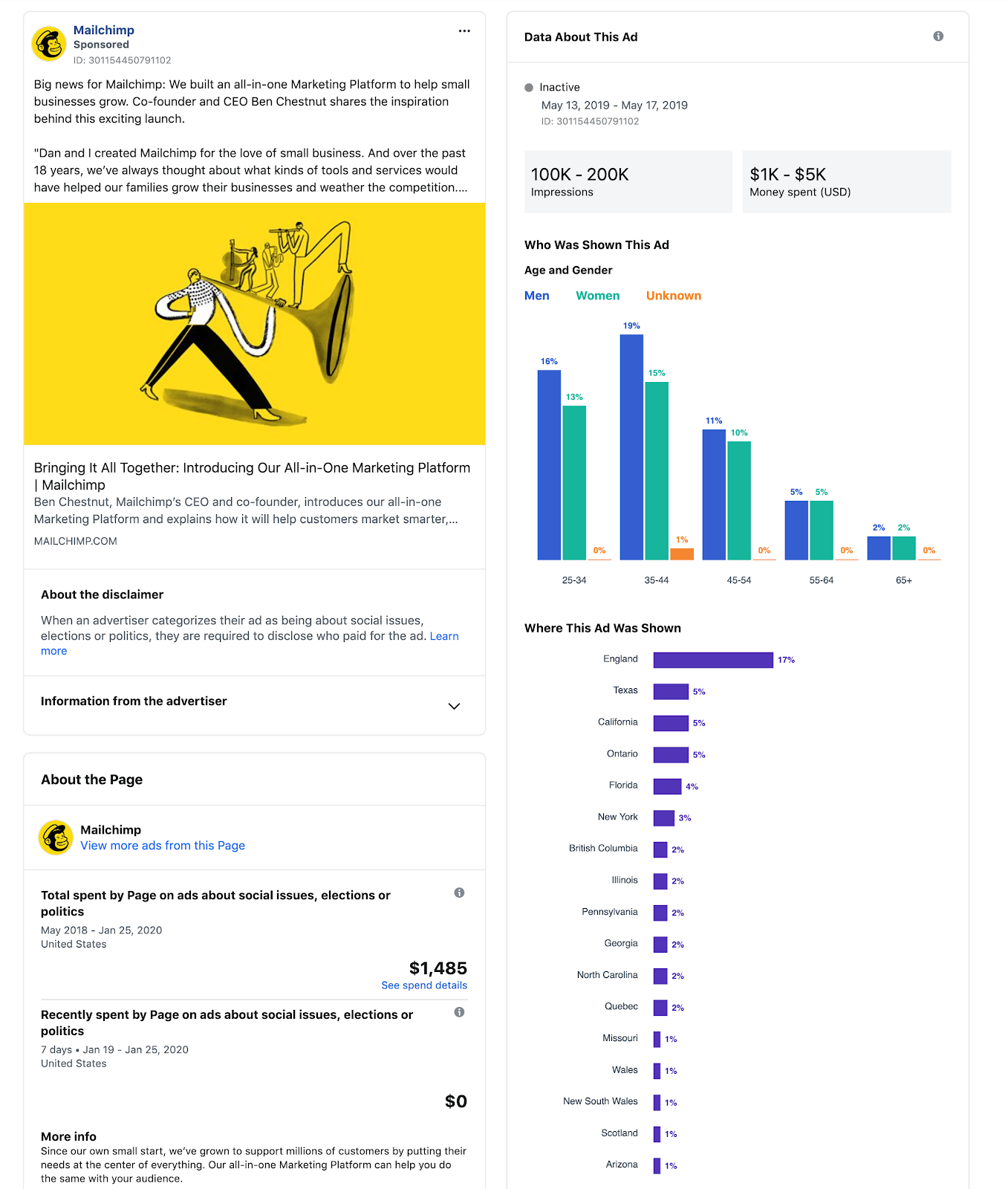
Task: Select the Sponsored label under Mailchimp
Action: click(101, 45)
